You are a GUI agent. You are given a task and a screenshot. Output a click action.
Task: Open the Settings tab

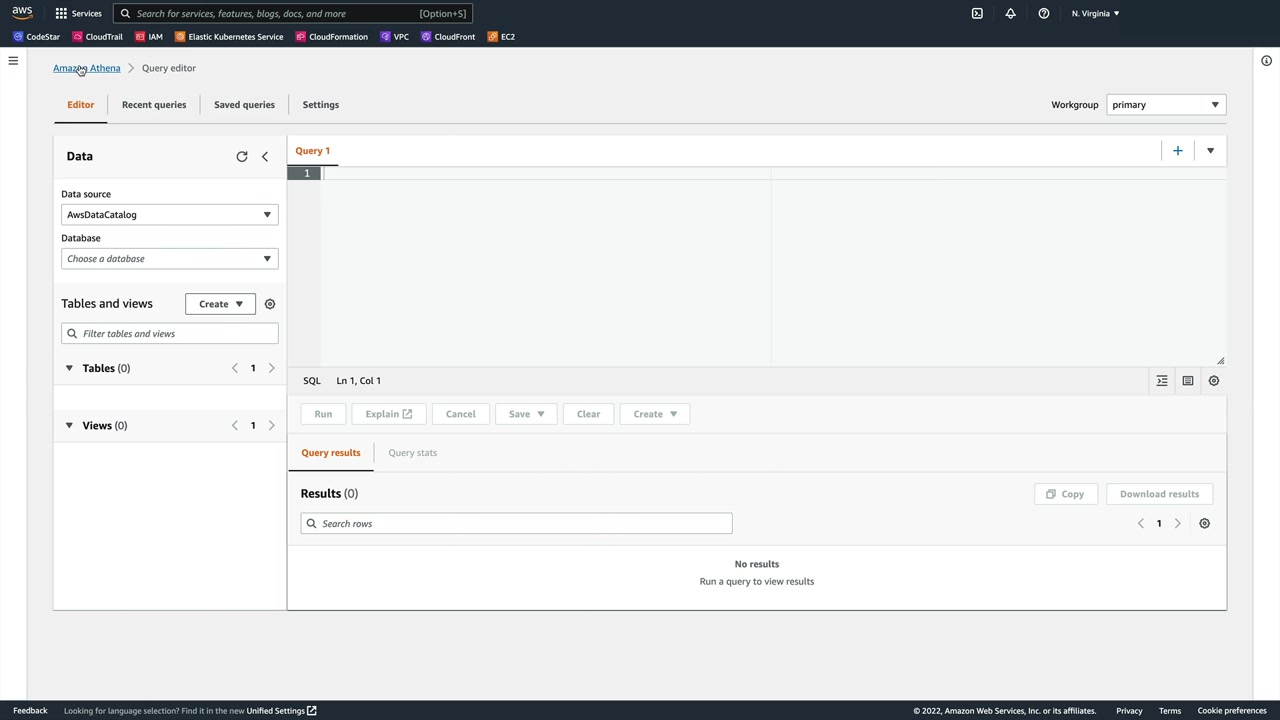click(321, 105)
